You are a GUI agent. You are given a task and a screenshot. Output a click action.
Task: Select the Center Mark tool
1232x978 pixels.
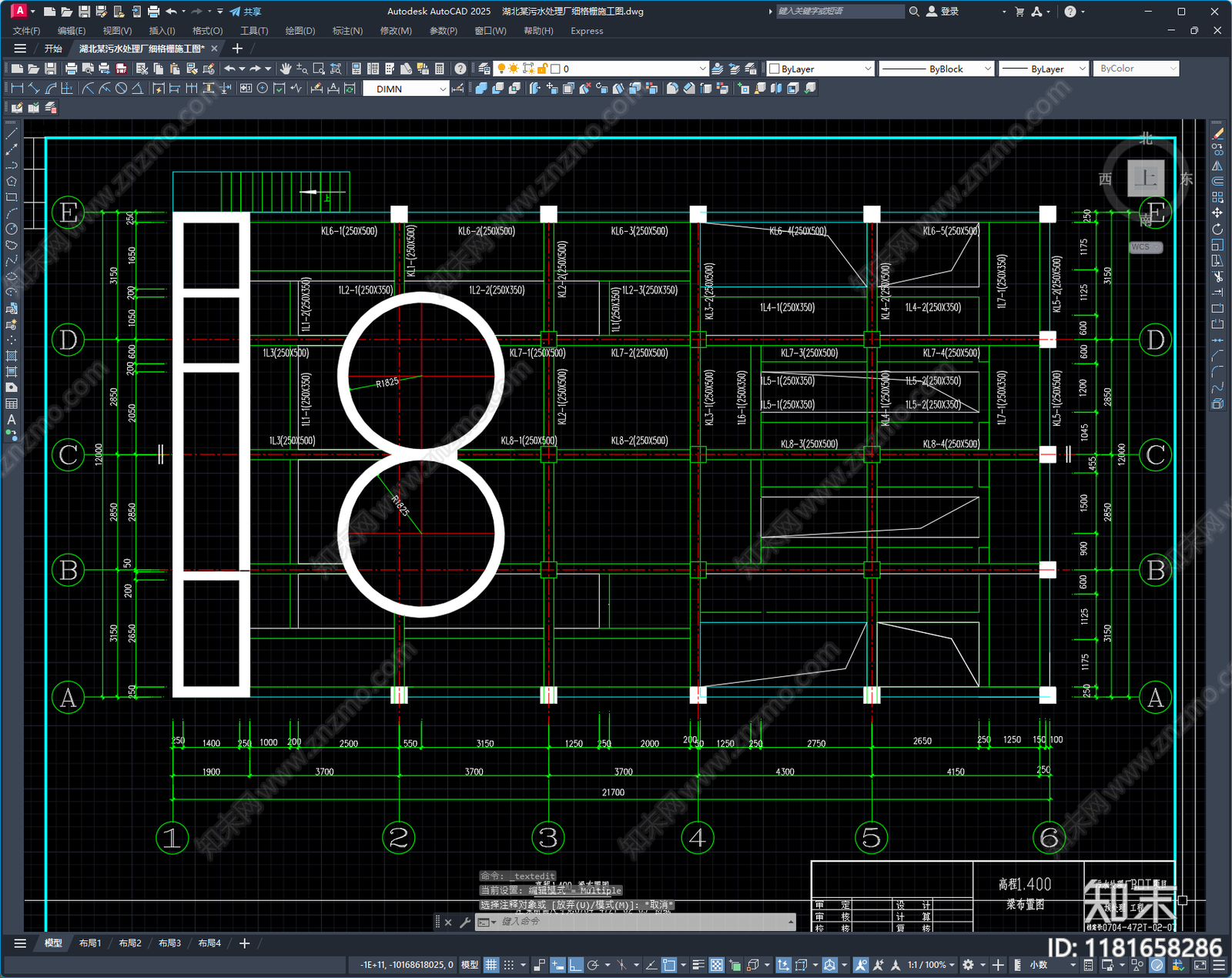coord(263,89)
